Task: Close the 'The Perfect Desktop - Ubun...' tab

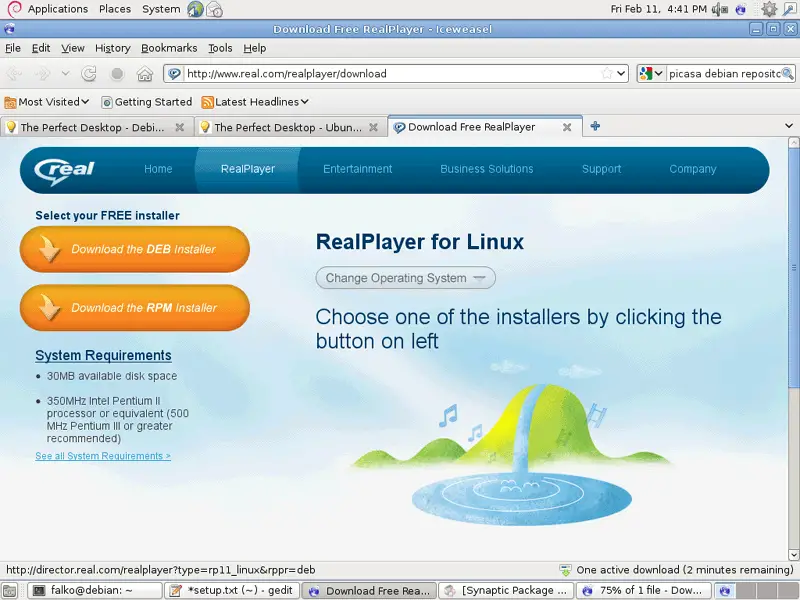Action: 373,127
